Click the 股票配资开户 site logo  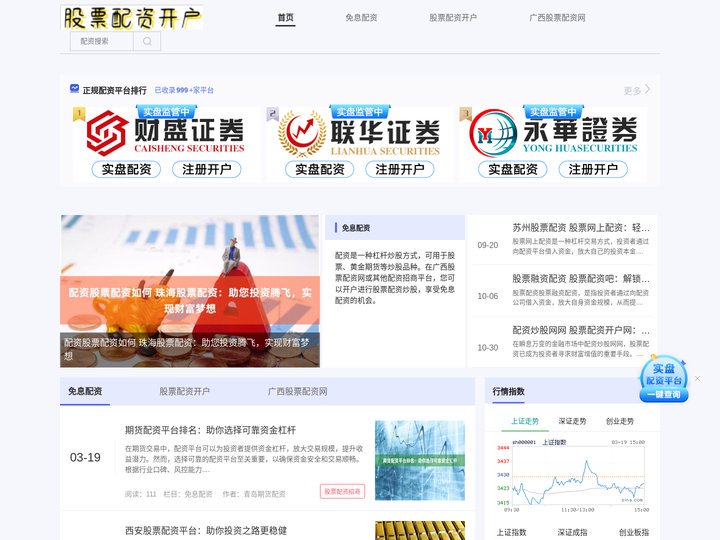tap(131, 18)
